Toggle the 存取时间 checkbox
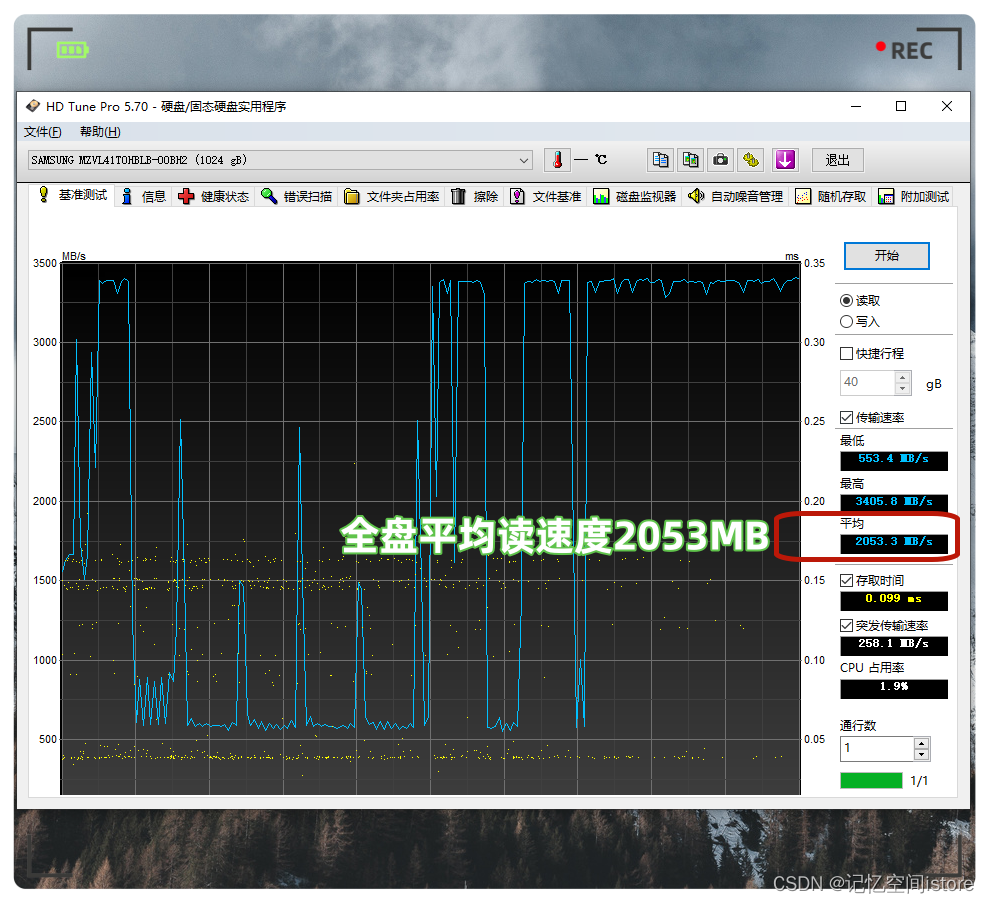The width and height of the screenshot is (989, 903). (x=846, y=580)
